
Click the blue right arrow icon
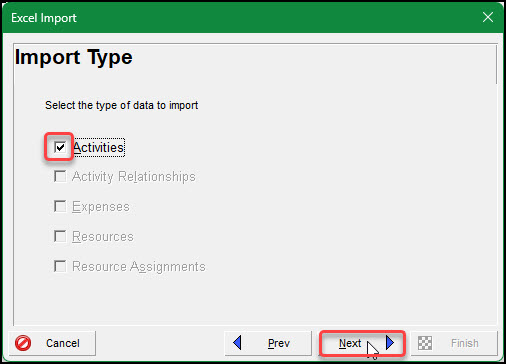(390, 342)
